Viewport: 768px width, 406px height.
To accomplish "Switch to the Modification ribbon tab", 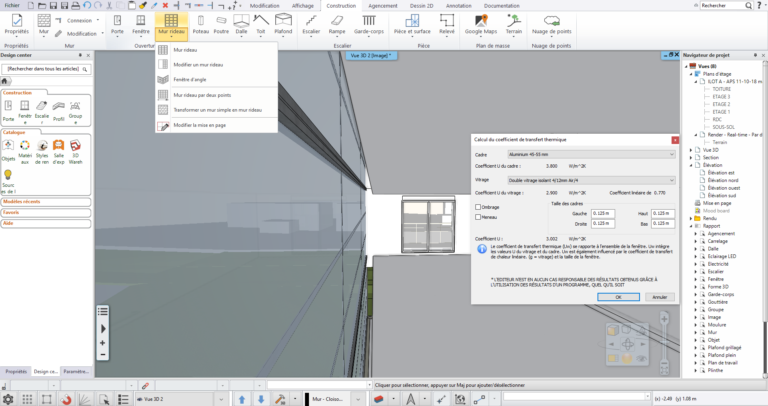I will 264,6.
